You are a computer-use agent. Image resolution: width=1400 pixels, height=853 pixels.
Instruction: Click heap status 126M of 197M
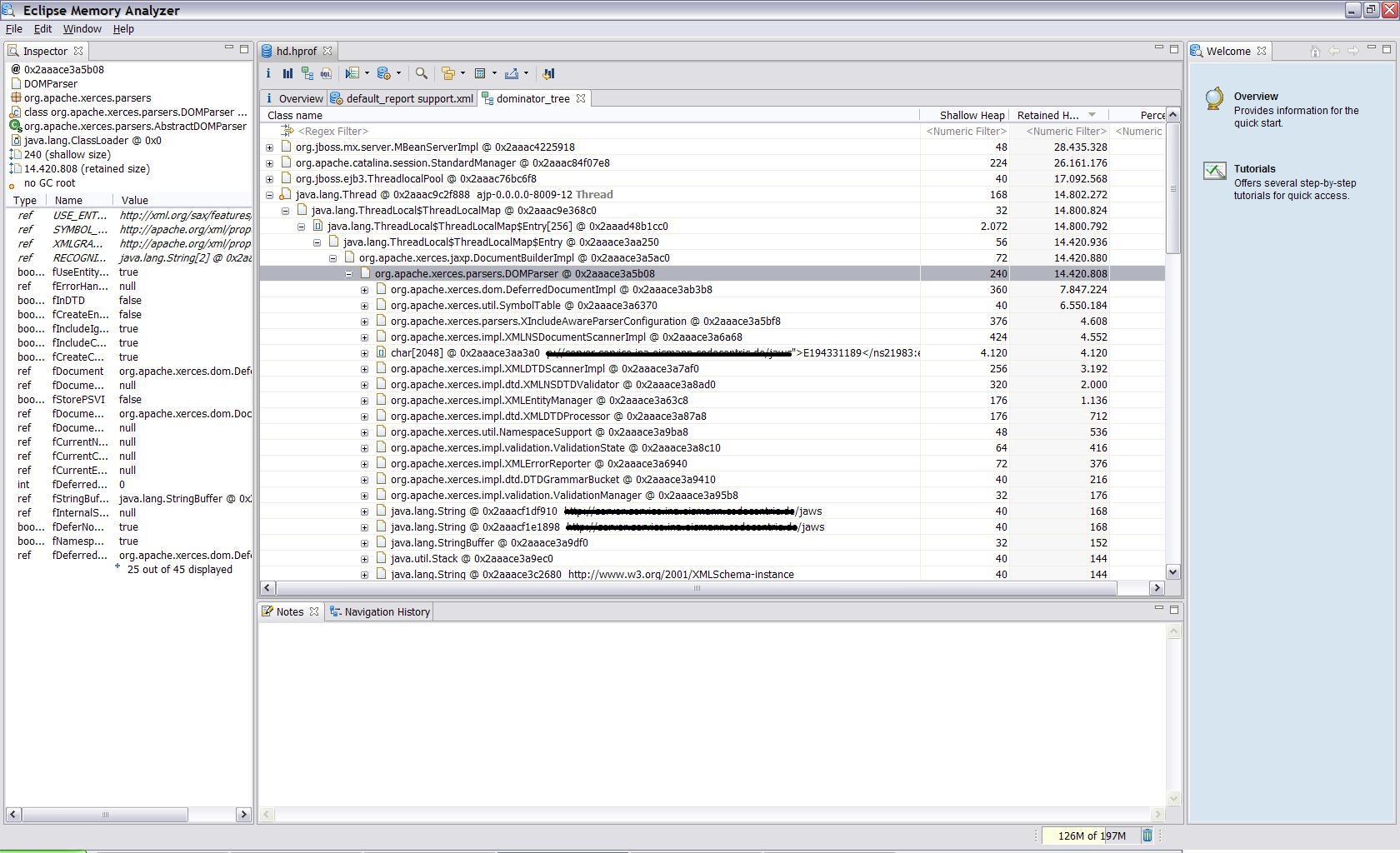[x=1091, y=836]
